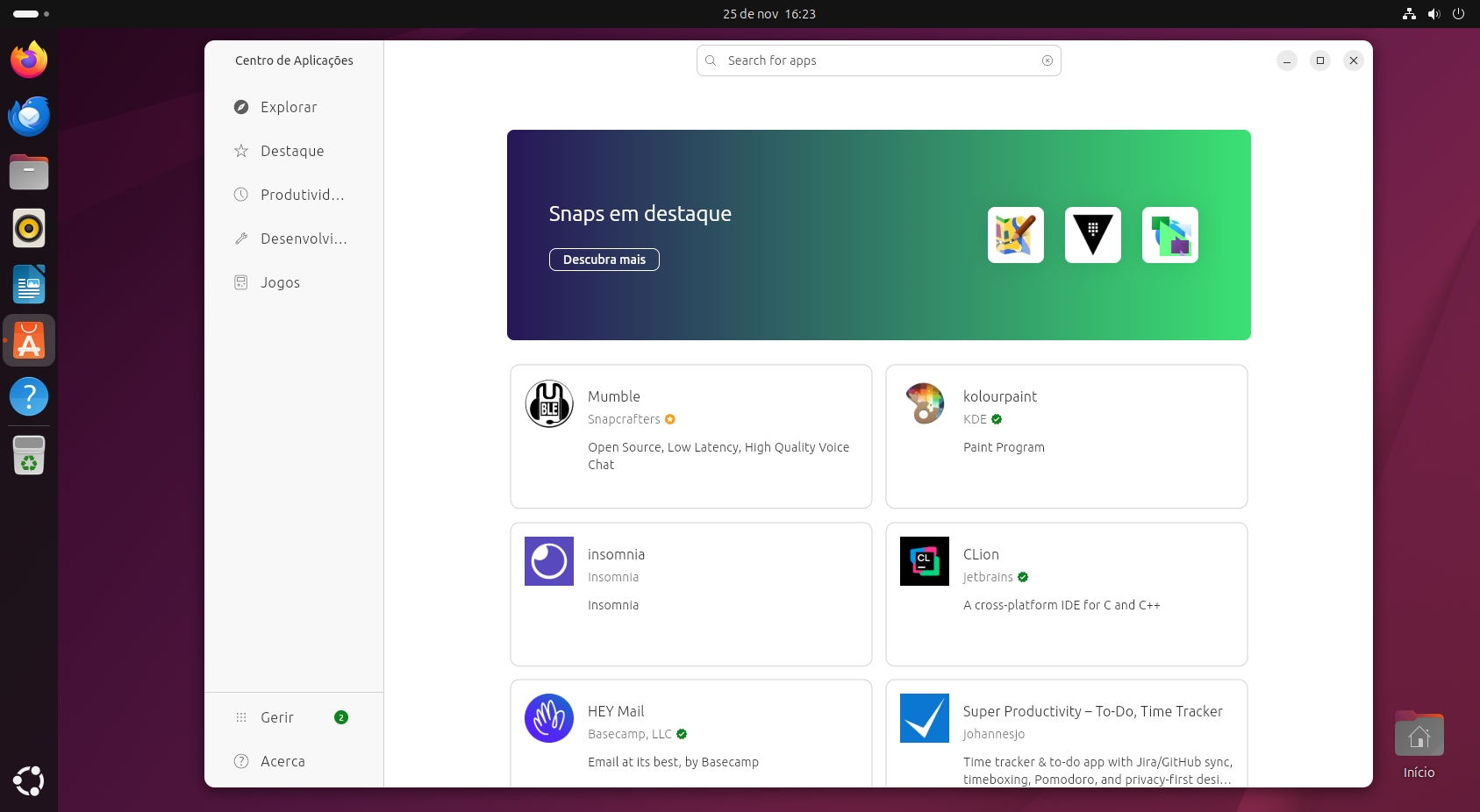Click the map-editor featured snap icon
This screenshot has width=1480, height=812.
pyautogui.click(x=1015, y=234)
